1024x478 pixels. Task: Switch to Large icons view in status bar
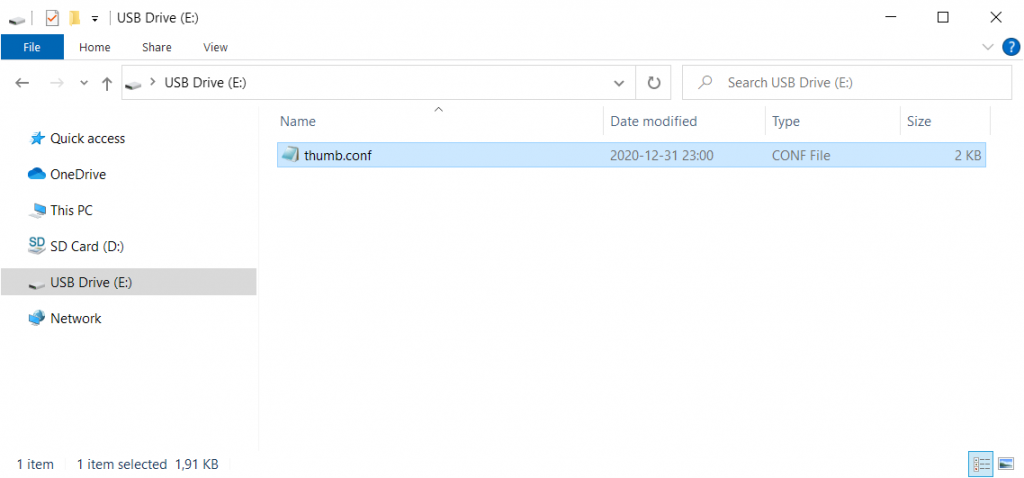(1006, 464)
